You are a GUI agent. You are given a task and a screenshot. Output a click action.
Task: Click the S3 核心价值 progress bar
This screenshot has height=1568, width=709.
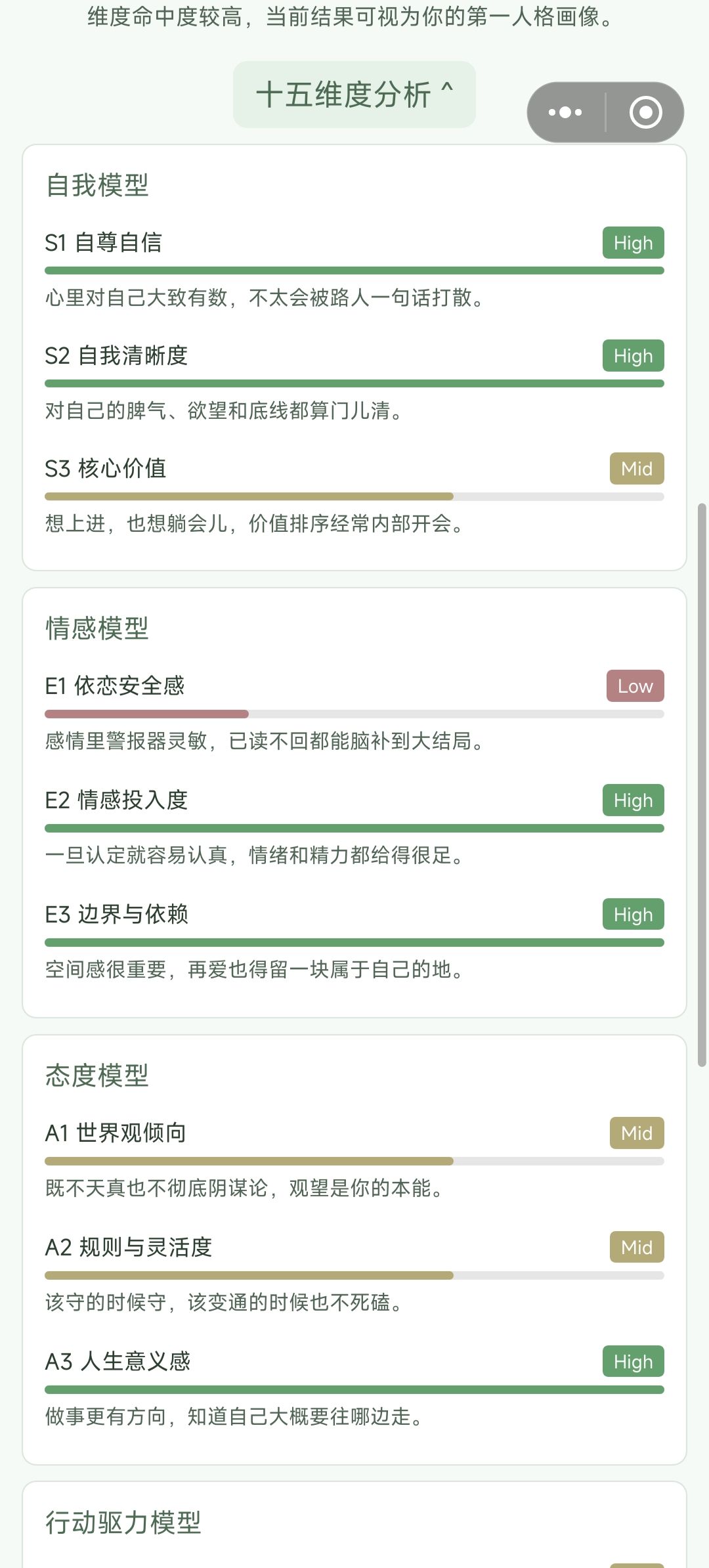tap(354, 496)
